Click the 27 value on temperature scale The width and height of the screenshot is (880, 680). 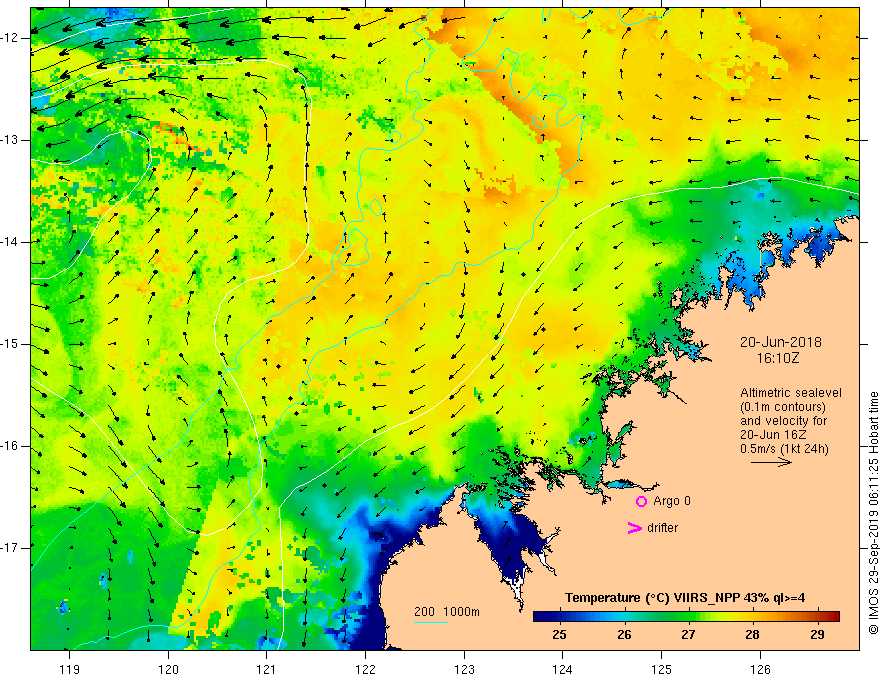688,635
